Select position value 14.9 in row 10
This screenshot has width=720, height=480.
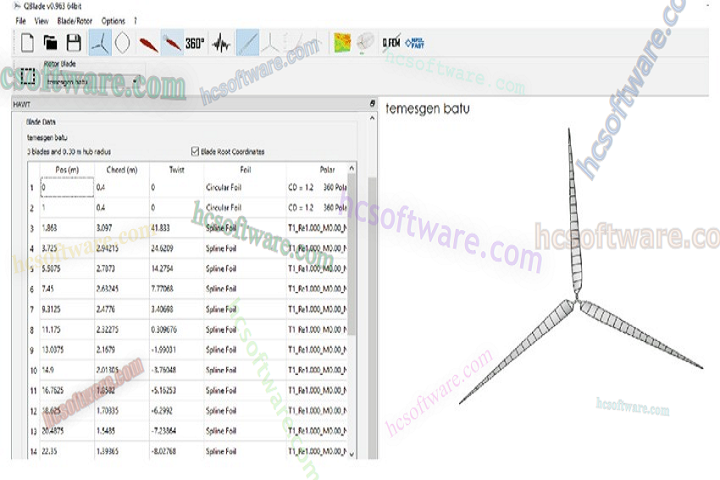point(67,370)
